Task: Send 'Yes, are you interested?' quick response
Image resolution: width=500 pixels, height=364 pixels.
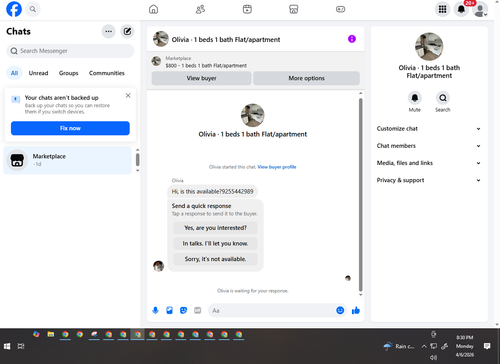Action: [x=215, y=228]
